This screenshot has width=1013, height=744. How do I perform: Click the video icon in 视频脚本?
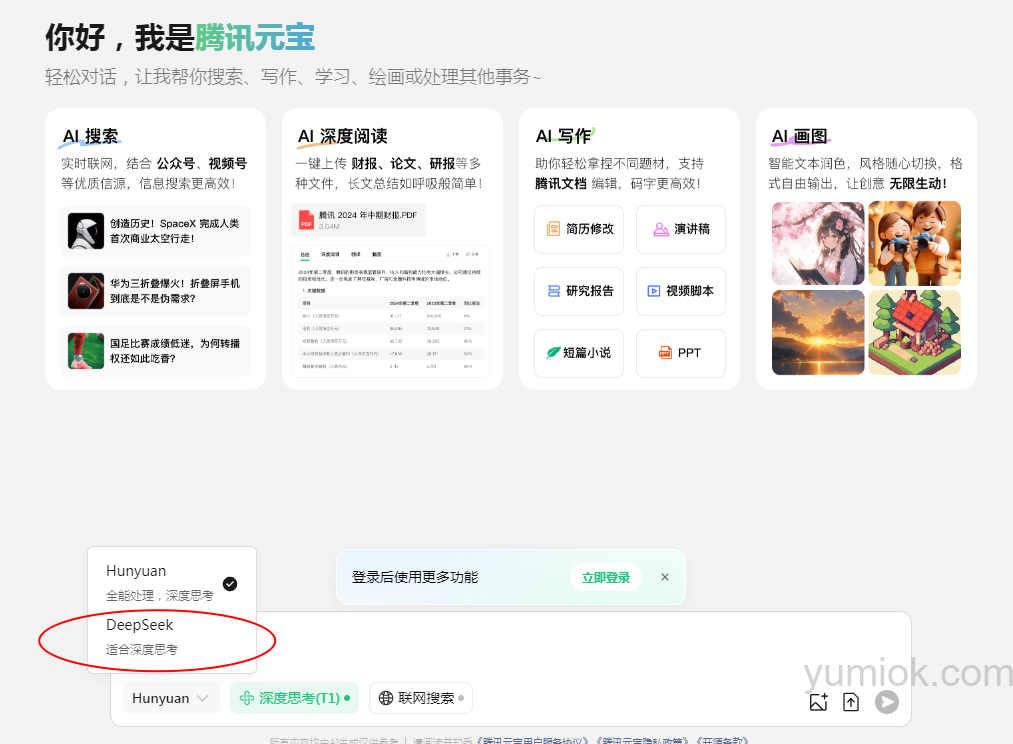tap(654, 291)
